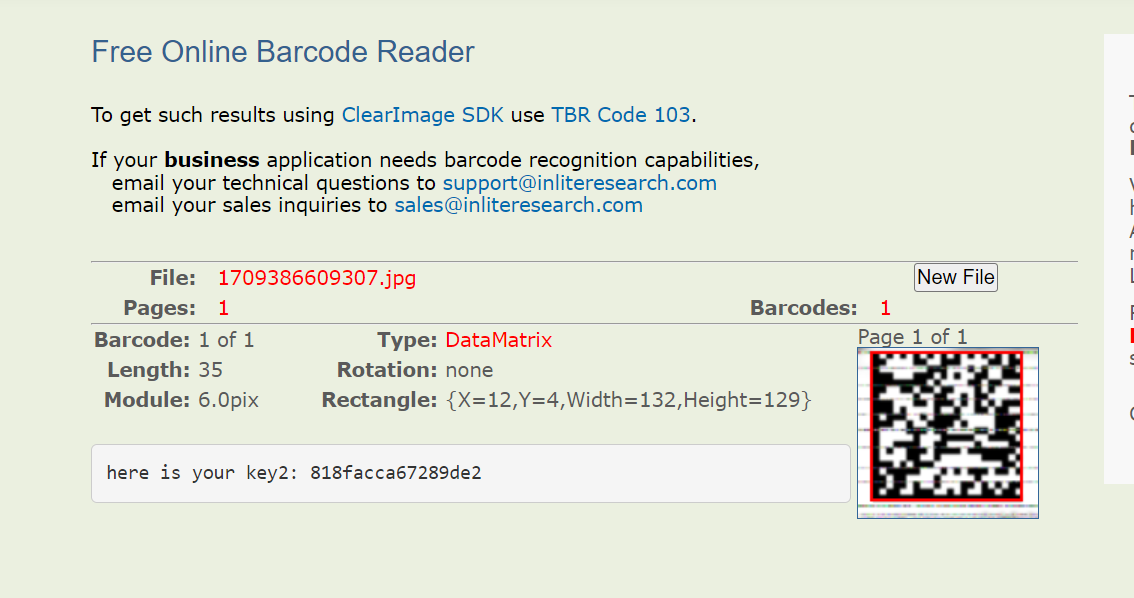Click the Barcode 1 of 1 value

point(226,341)
